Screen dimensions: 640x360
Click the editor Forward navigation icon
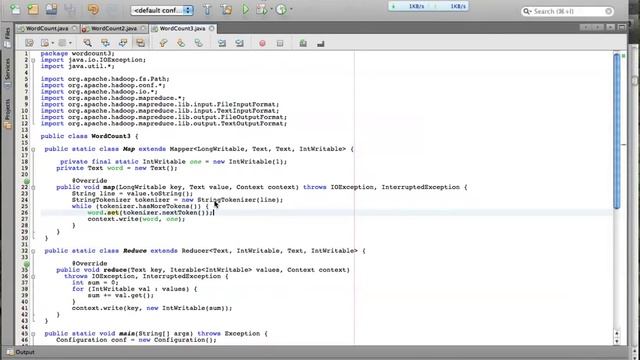pyautogui.click(x=62, y=43)
